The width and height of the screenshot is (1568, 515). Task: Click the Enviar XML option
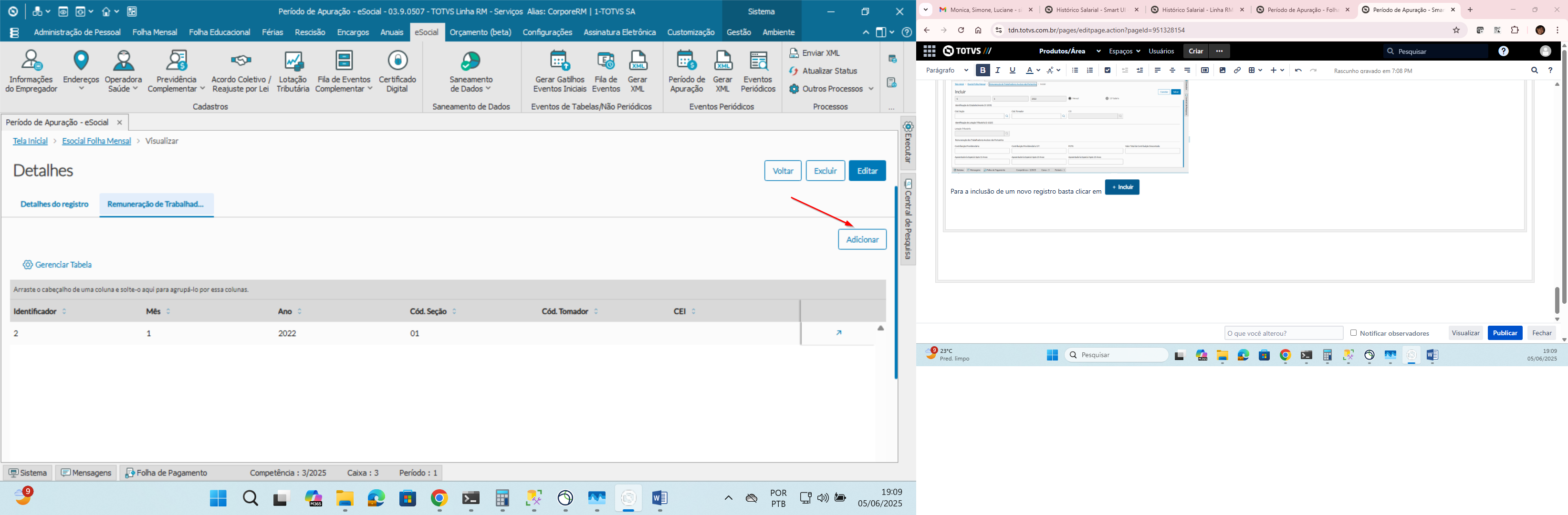click(x=815, y=53)
